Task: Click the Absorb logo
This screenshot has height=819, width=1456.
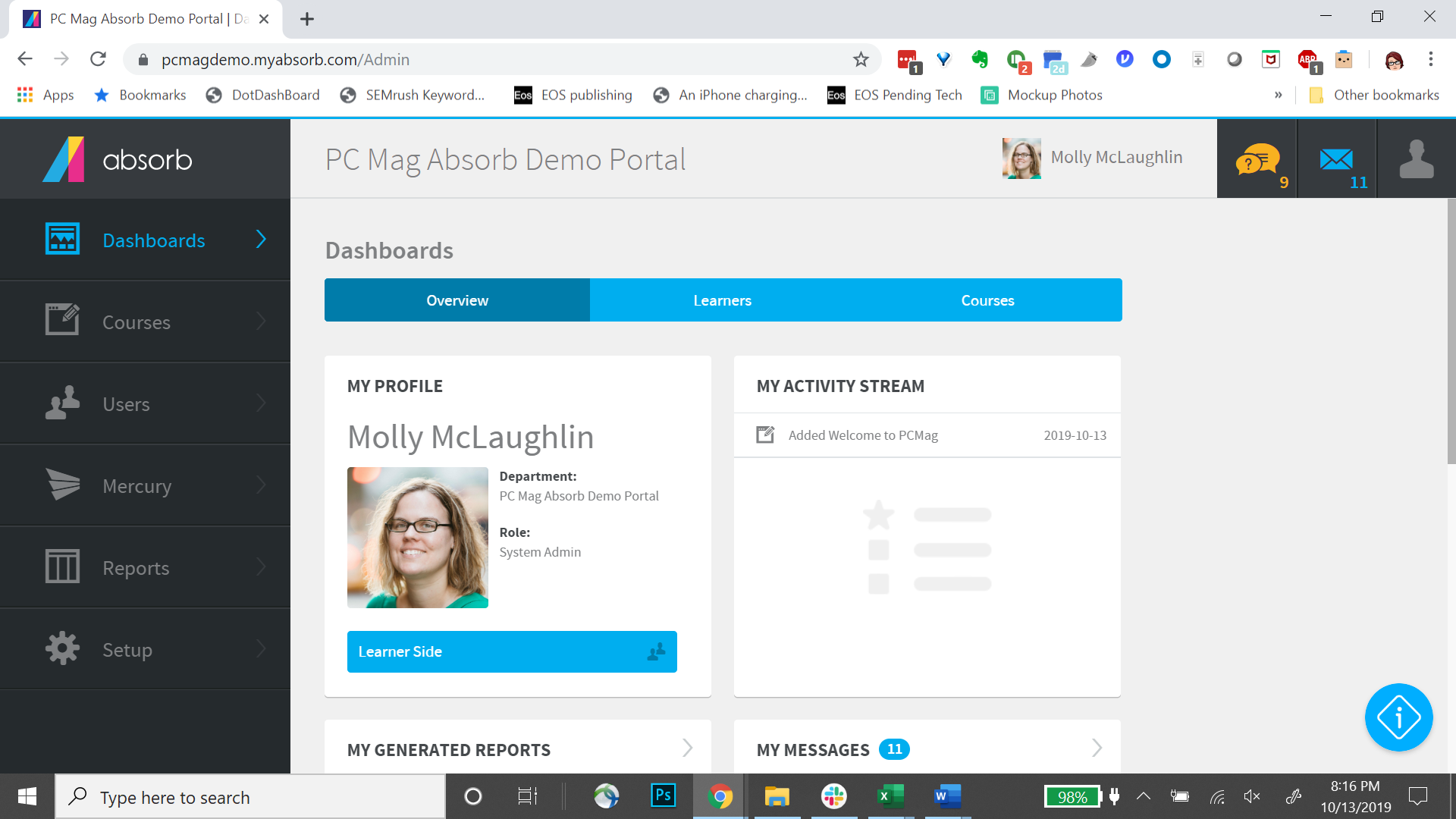Action: 118,158
